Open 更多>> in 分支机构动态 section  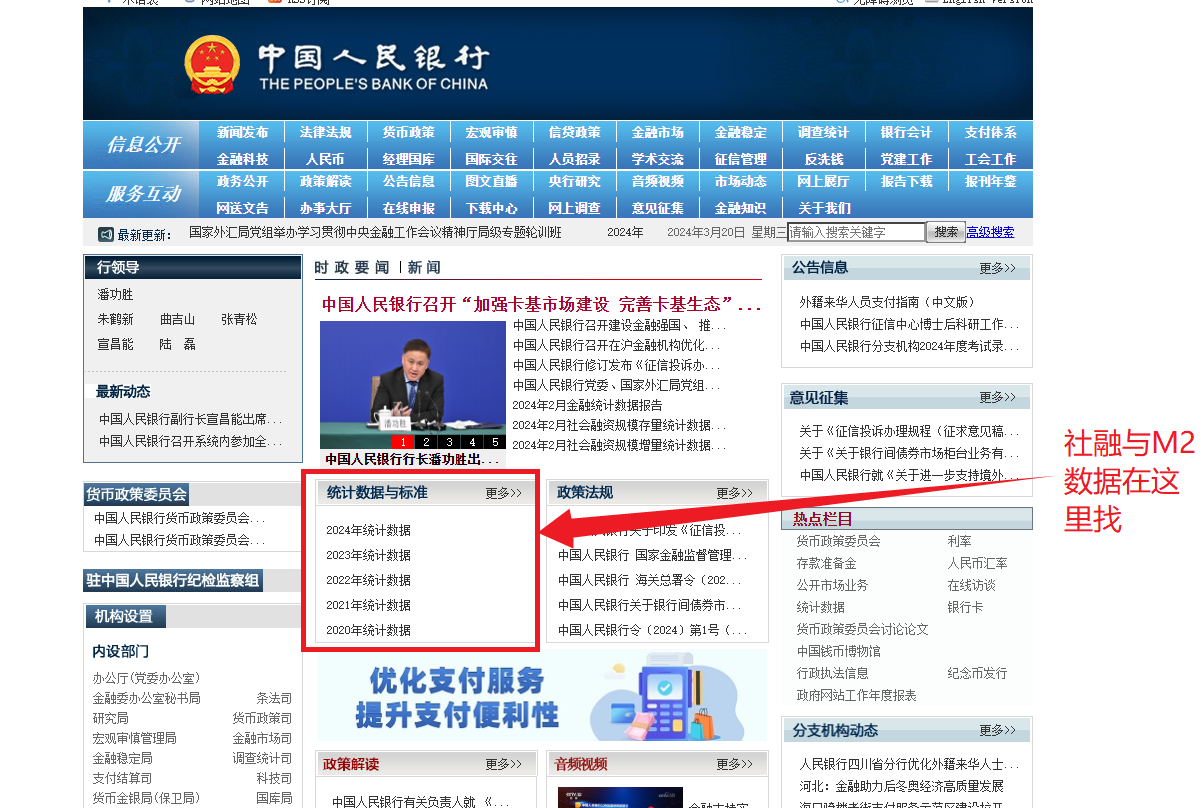point(998,731)
